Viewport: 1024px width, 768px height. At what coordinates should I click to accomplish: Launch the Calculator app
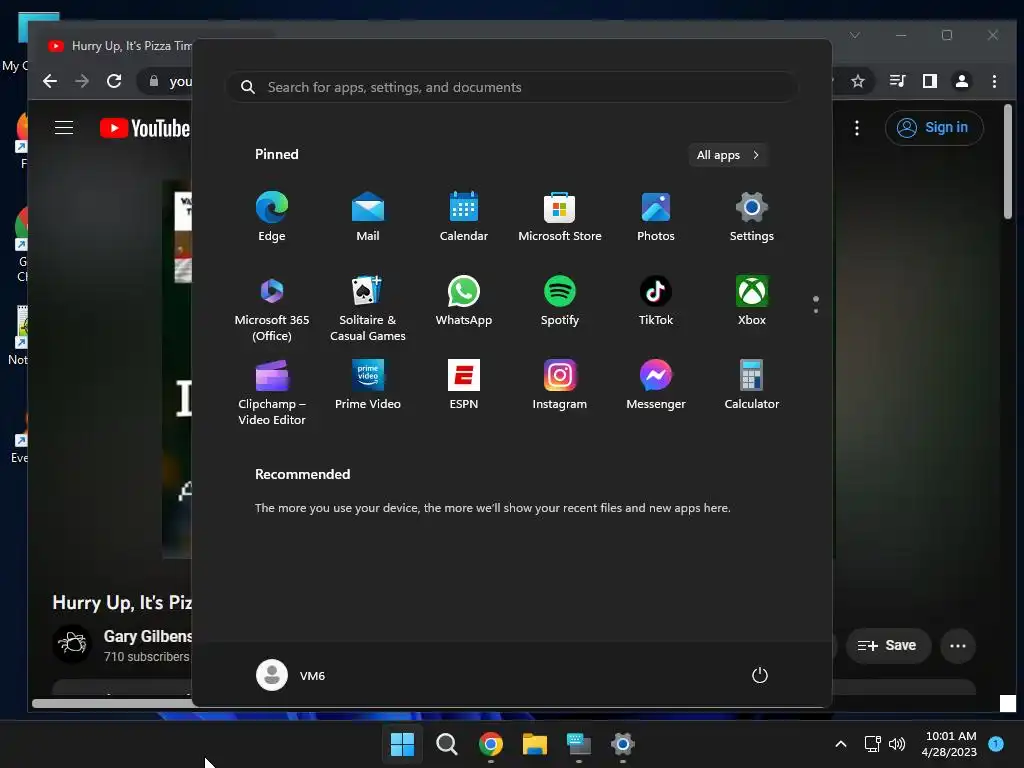point(752,385)
